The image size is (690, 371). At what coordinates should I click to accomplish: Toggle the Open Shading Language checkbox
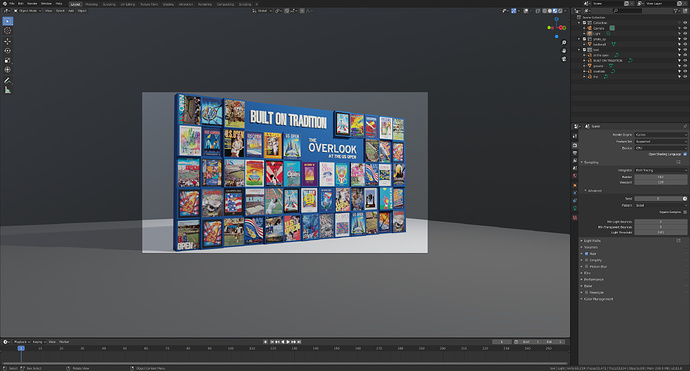point(685,154)
